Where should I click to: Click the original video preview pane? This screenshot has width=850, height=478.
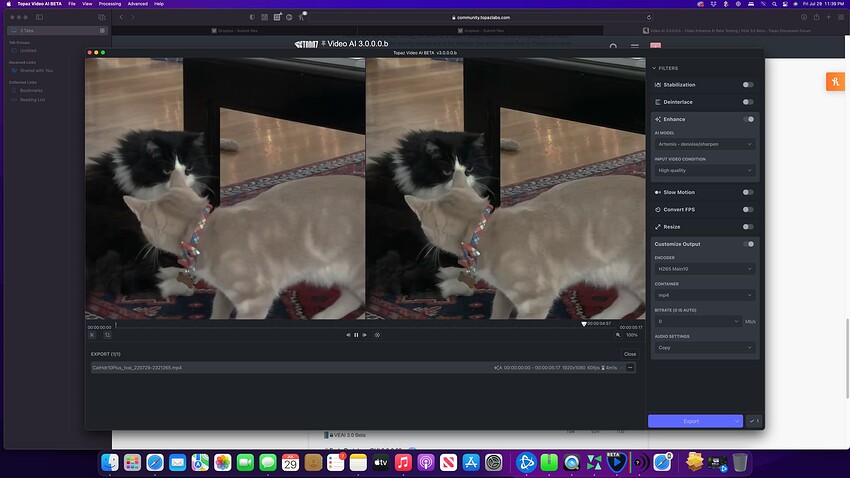pos(225,189)
